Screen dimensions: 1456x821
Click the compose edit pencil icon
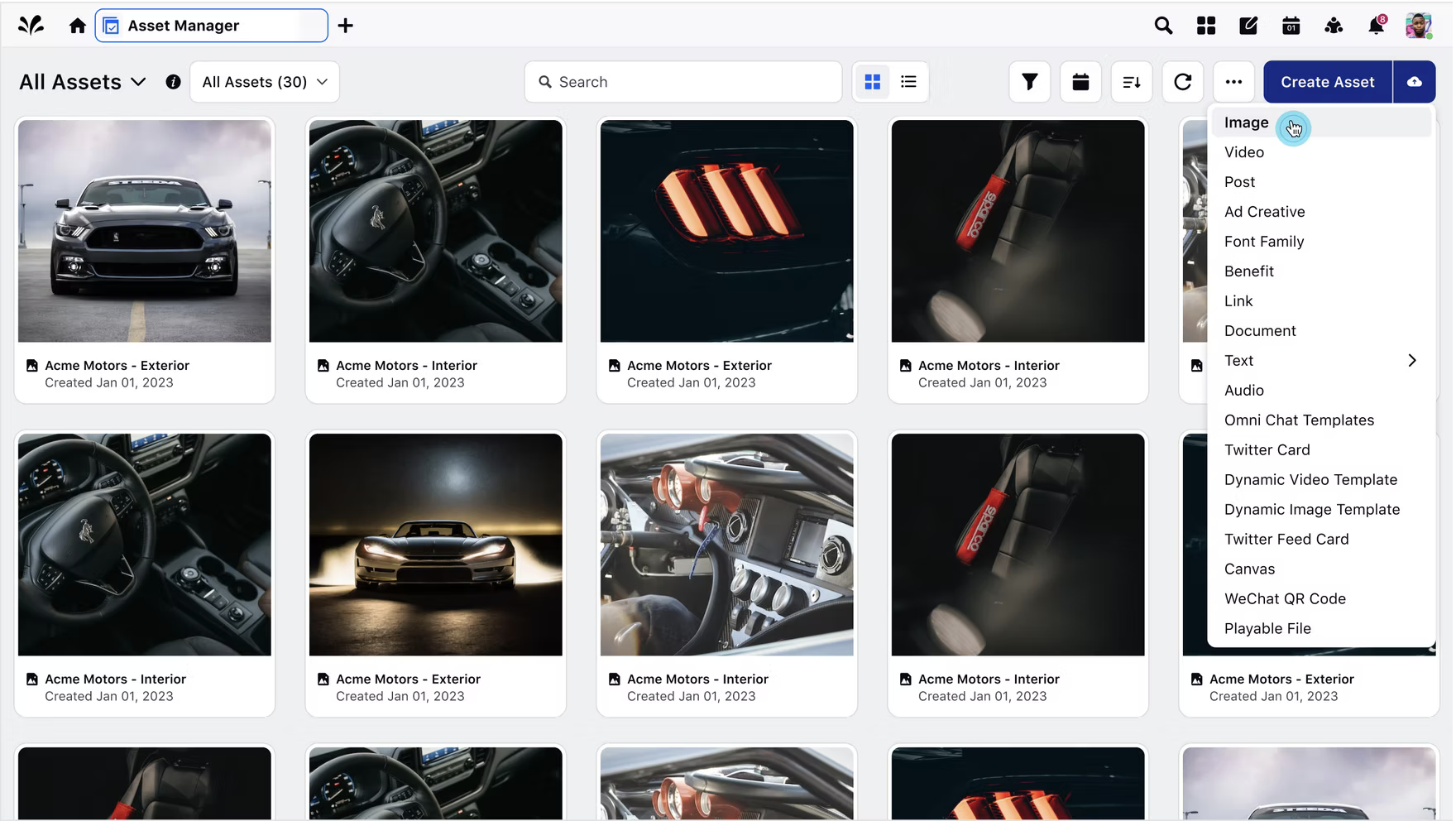[1248, 26]
